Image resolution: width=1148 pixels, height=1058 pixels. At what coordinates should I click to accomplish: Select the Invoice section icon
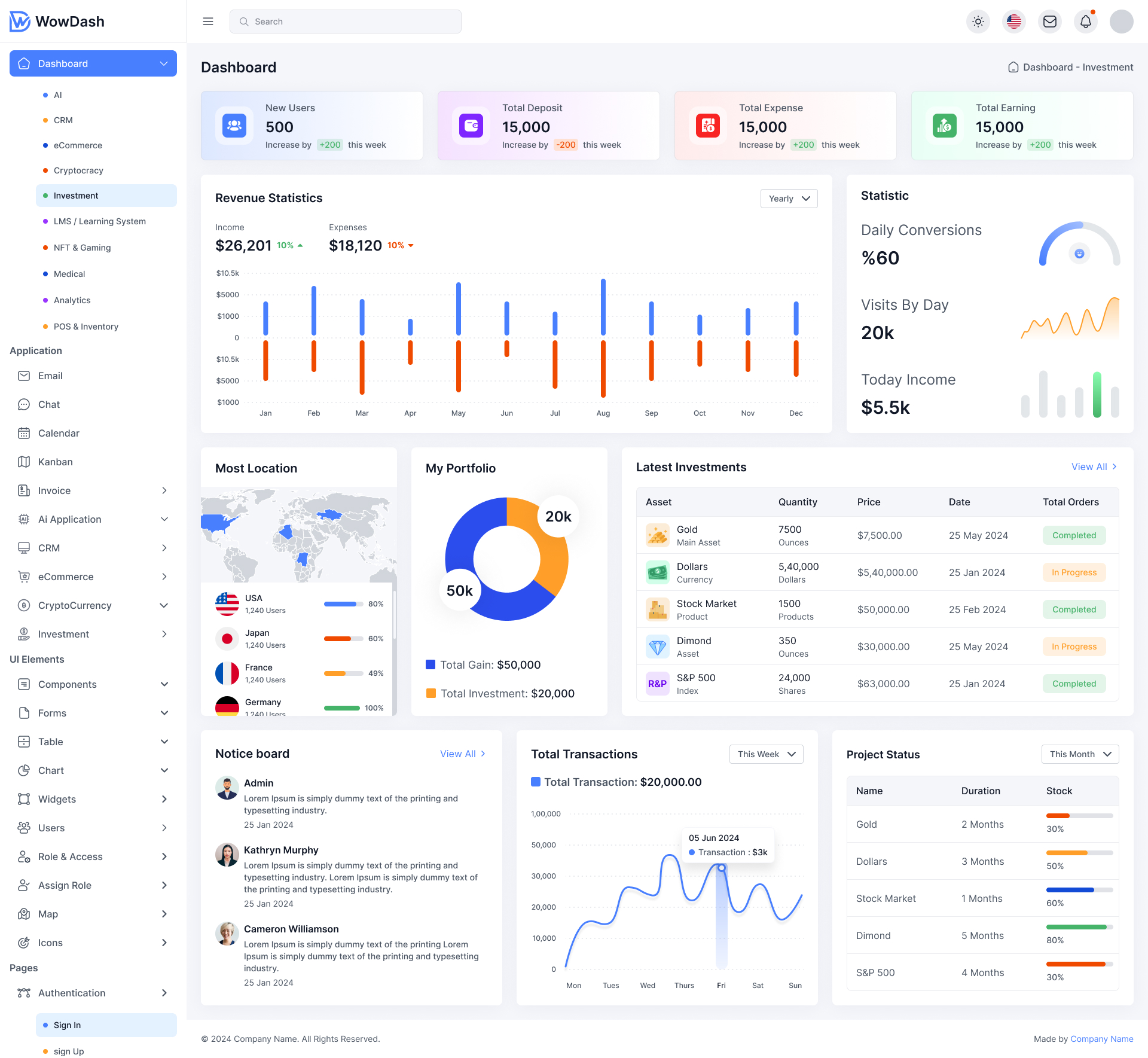tap(24, 490)
